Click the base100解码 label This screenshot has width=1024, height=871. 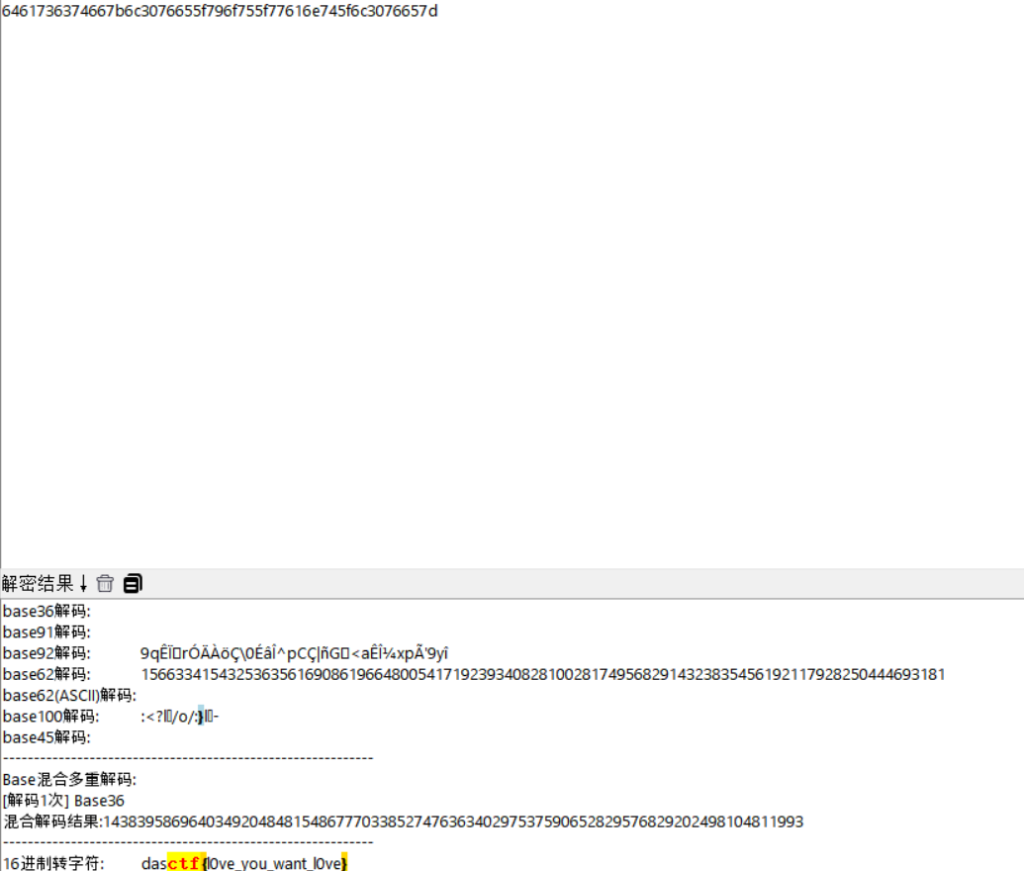click(x=50, y=716)
